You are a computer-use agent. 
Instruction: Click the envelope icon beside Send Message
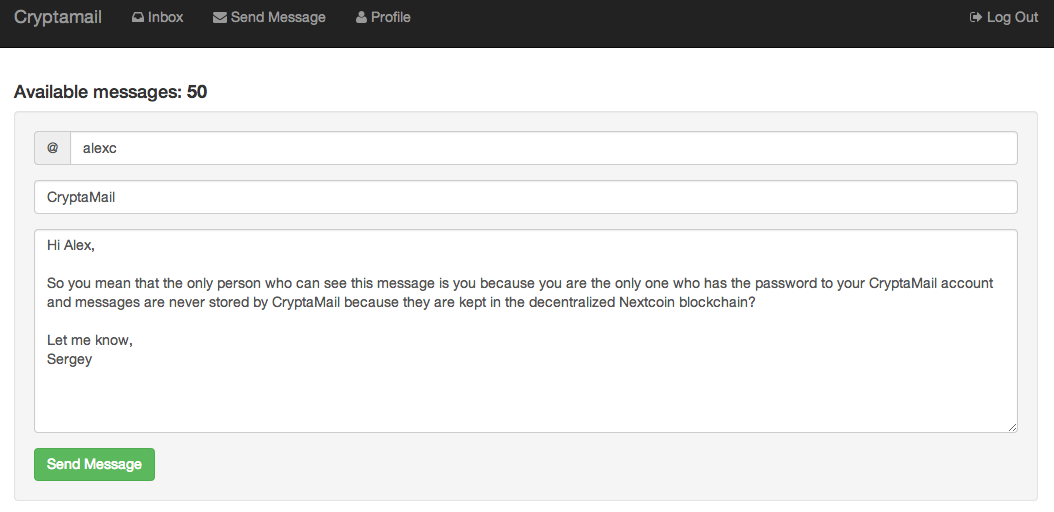tap(220, 17)
